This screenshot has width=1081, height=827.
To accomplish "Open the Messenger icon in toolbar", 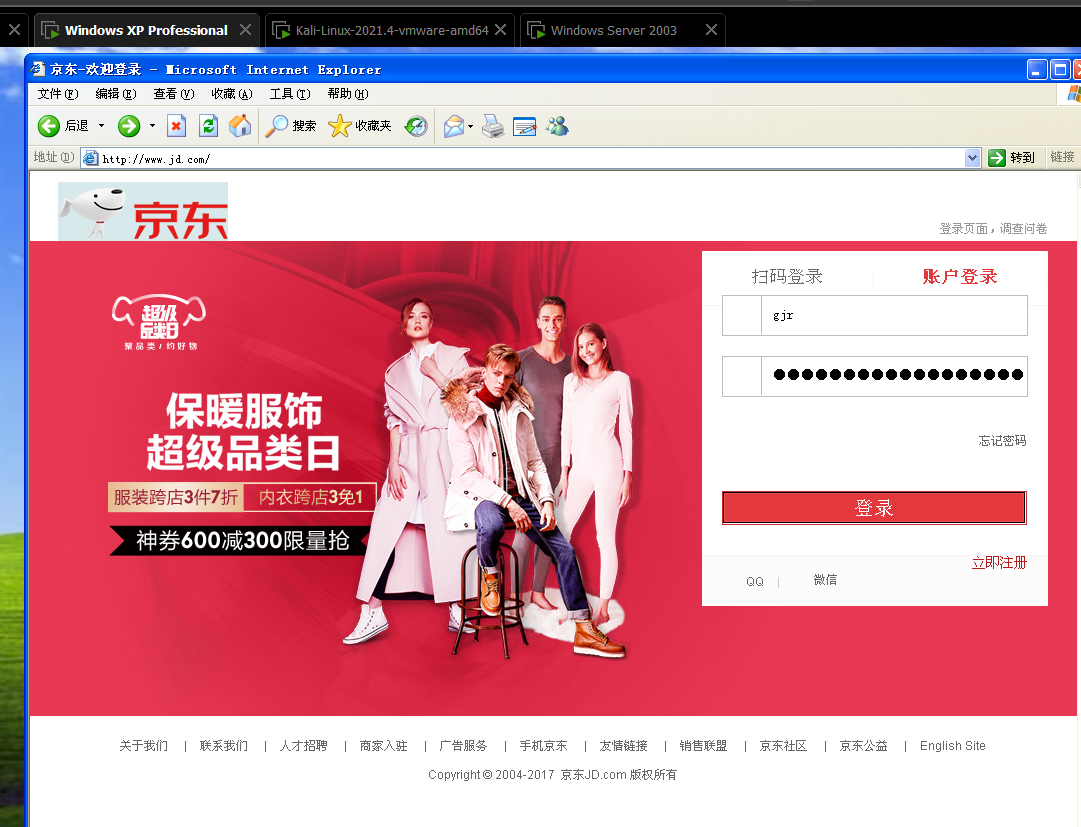I will [557, 126].
